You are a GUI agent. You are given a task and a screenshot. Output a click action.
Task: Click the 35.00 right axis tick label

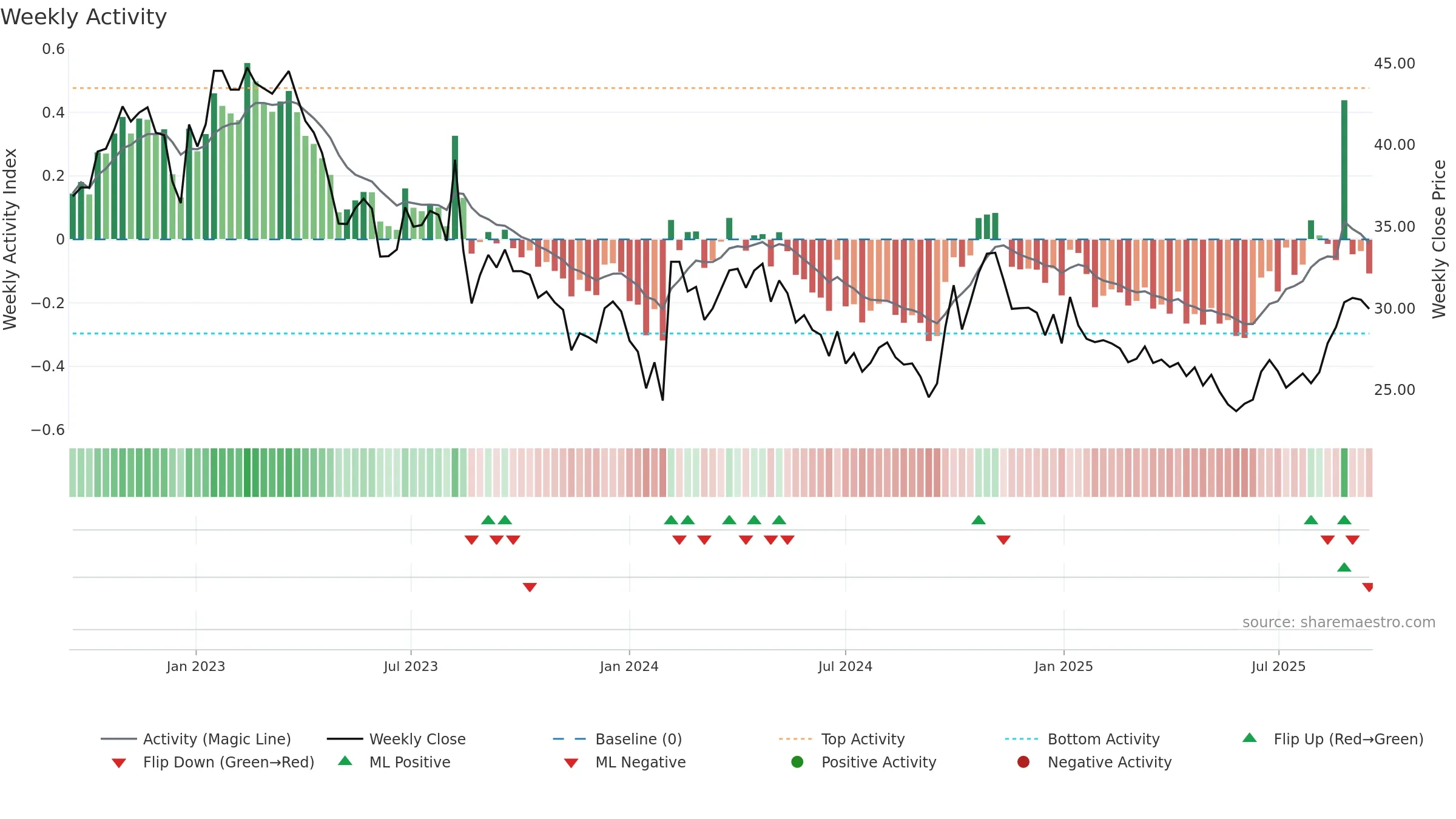(x=1395, y=227)
